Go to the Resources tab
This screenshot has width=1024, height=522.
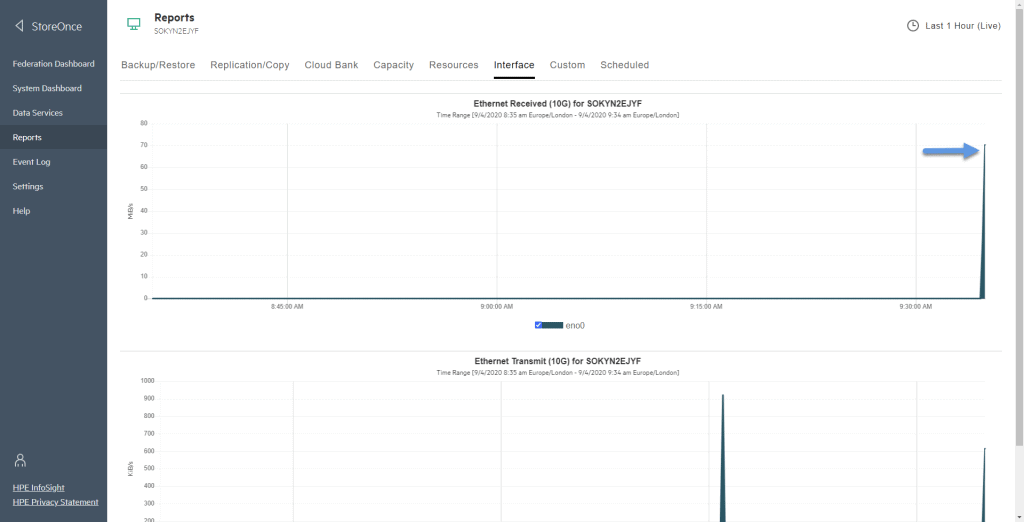pyautogui.click(x=454, y=65)
